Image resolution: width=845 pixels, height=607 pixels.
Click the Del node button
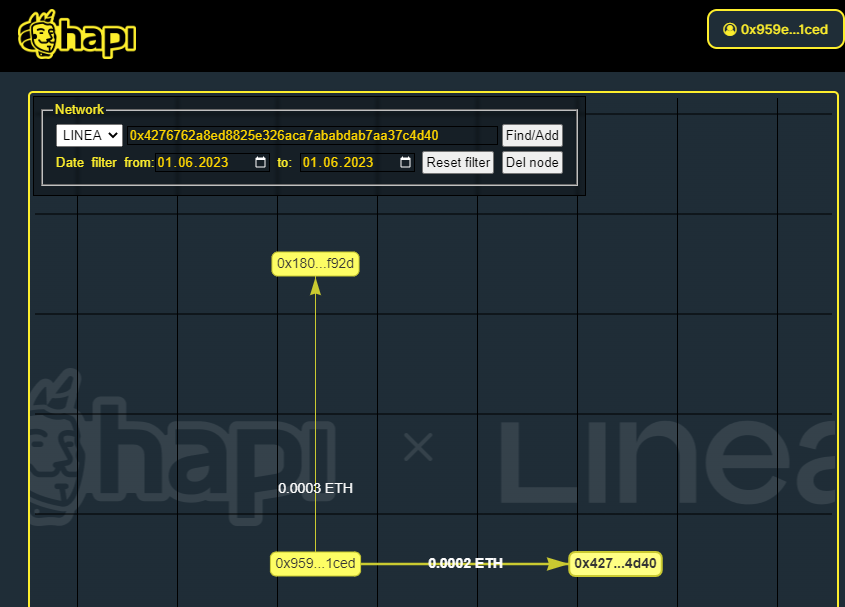point(532,162)
